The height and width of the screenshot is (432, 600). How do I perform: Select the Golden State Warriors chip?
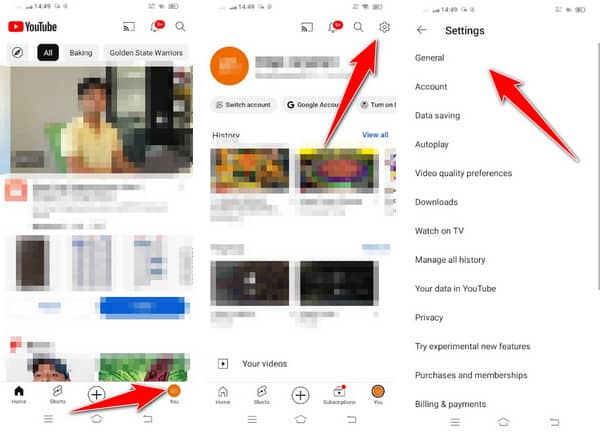[x=146, y=53]
